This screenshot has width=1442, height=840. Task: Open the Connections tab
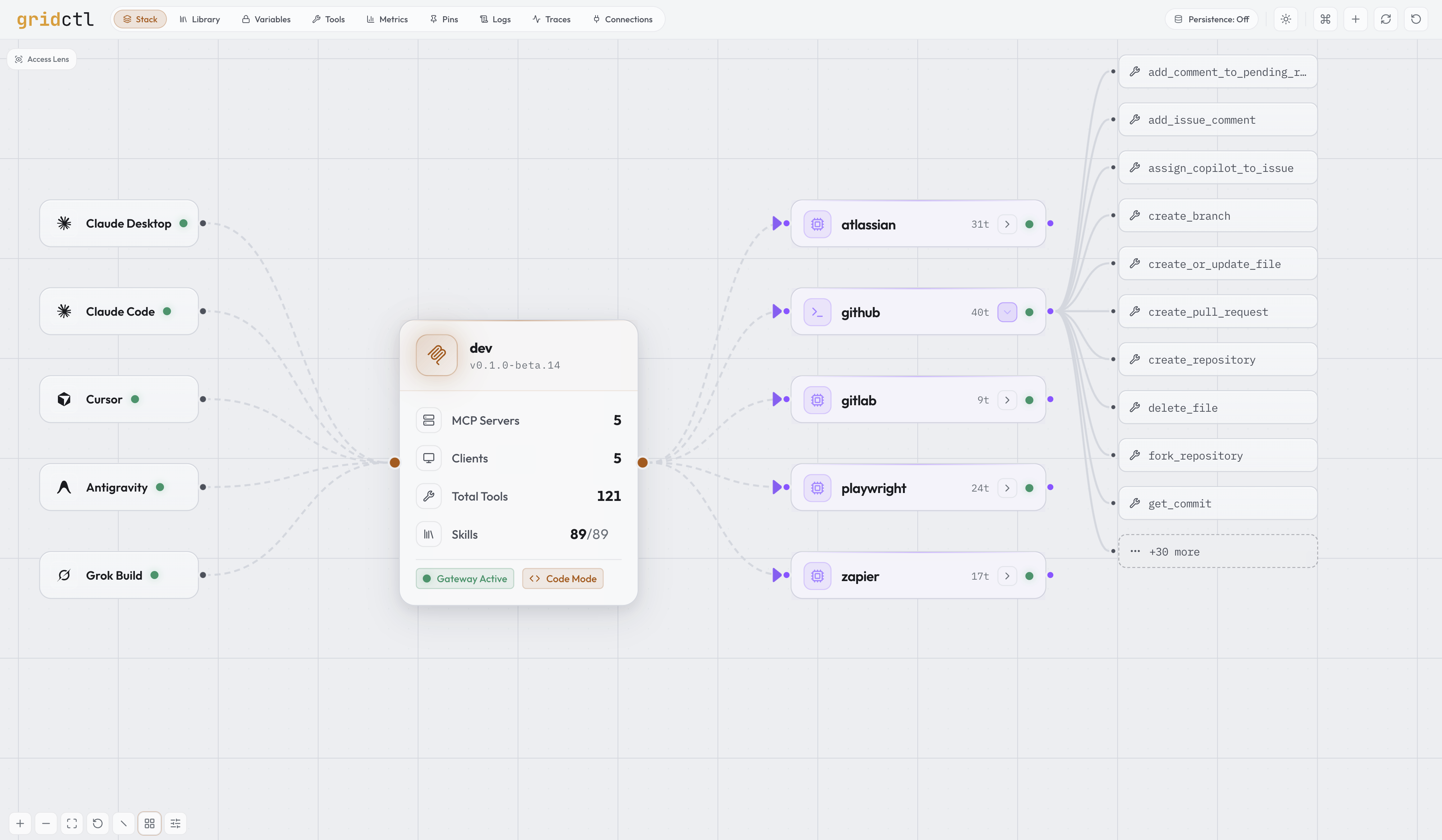(x=622, y=19)
